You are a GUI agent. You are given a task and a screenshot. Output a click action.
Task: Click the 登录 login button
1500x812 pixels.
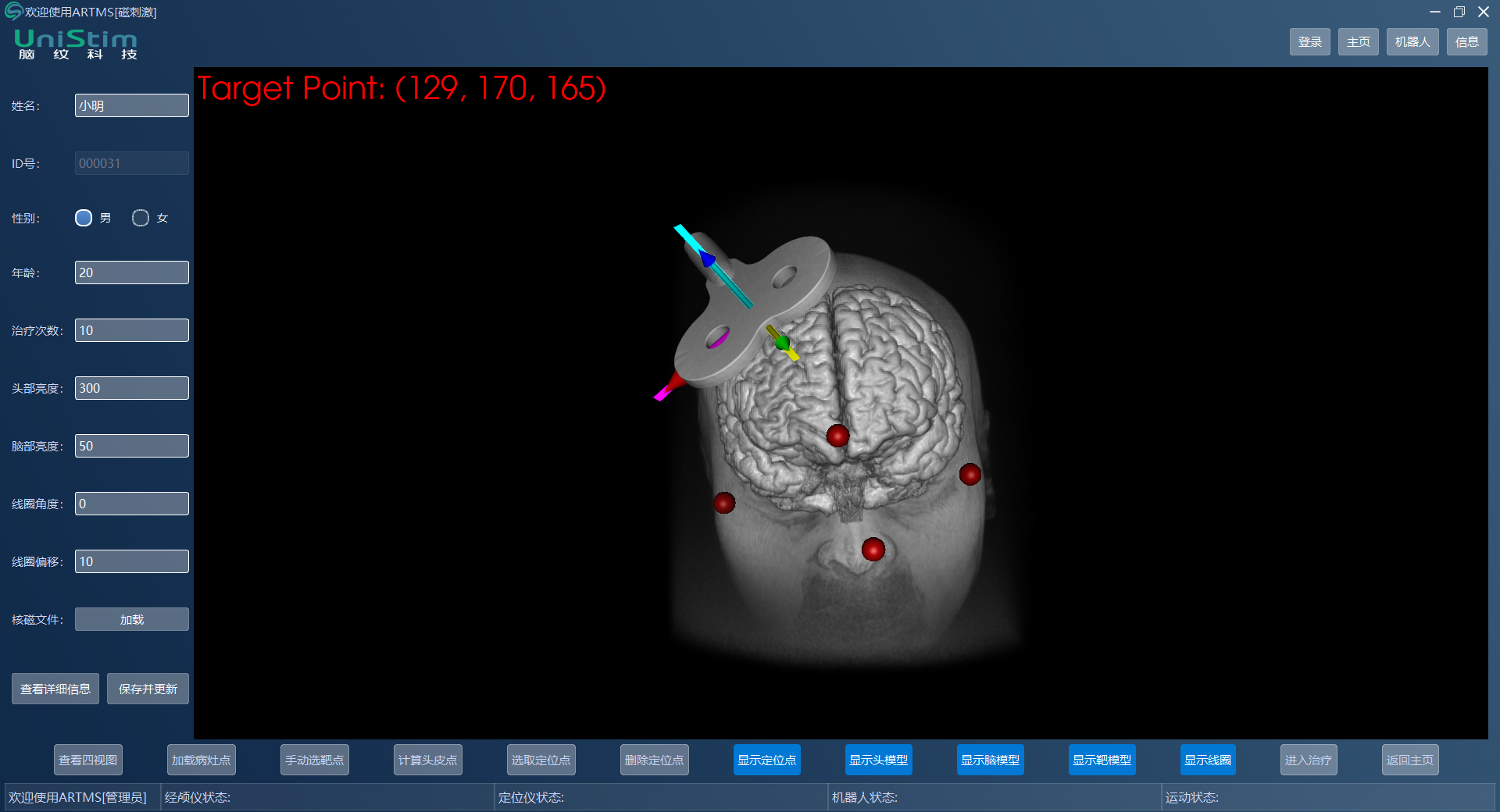click(1309, 42)
